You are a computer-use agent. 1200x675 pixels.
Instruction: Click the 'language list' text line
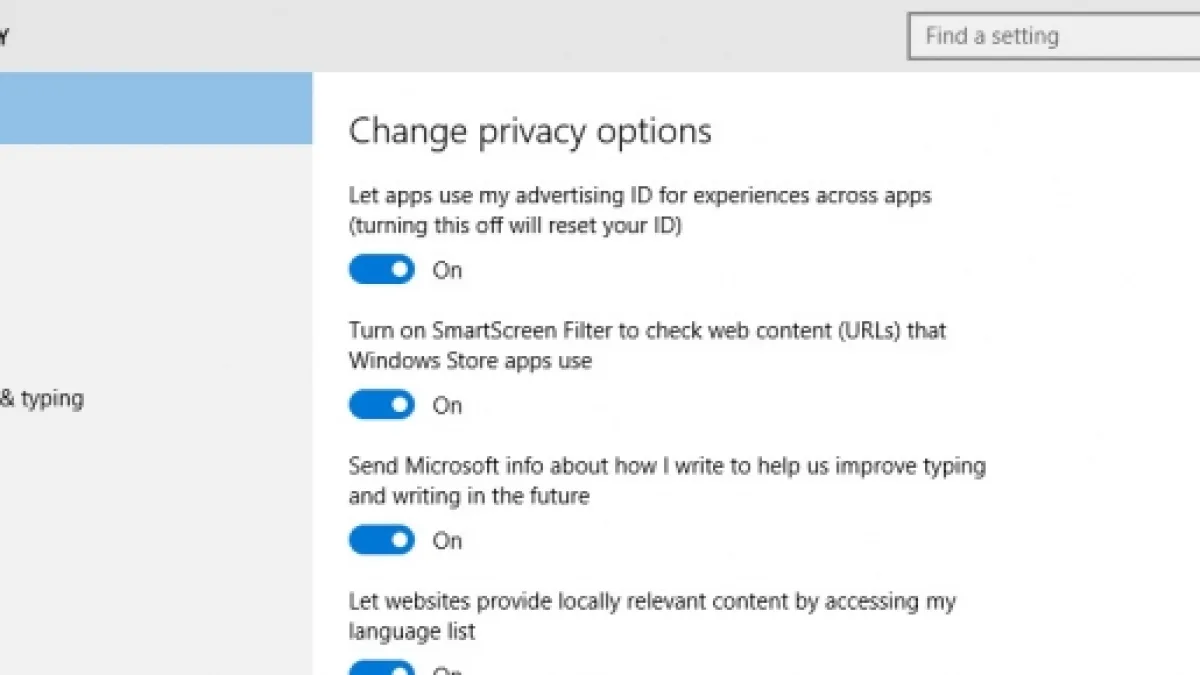tap(412, 632)
